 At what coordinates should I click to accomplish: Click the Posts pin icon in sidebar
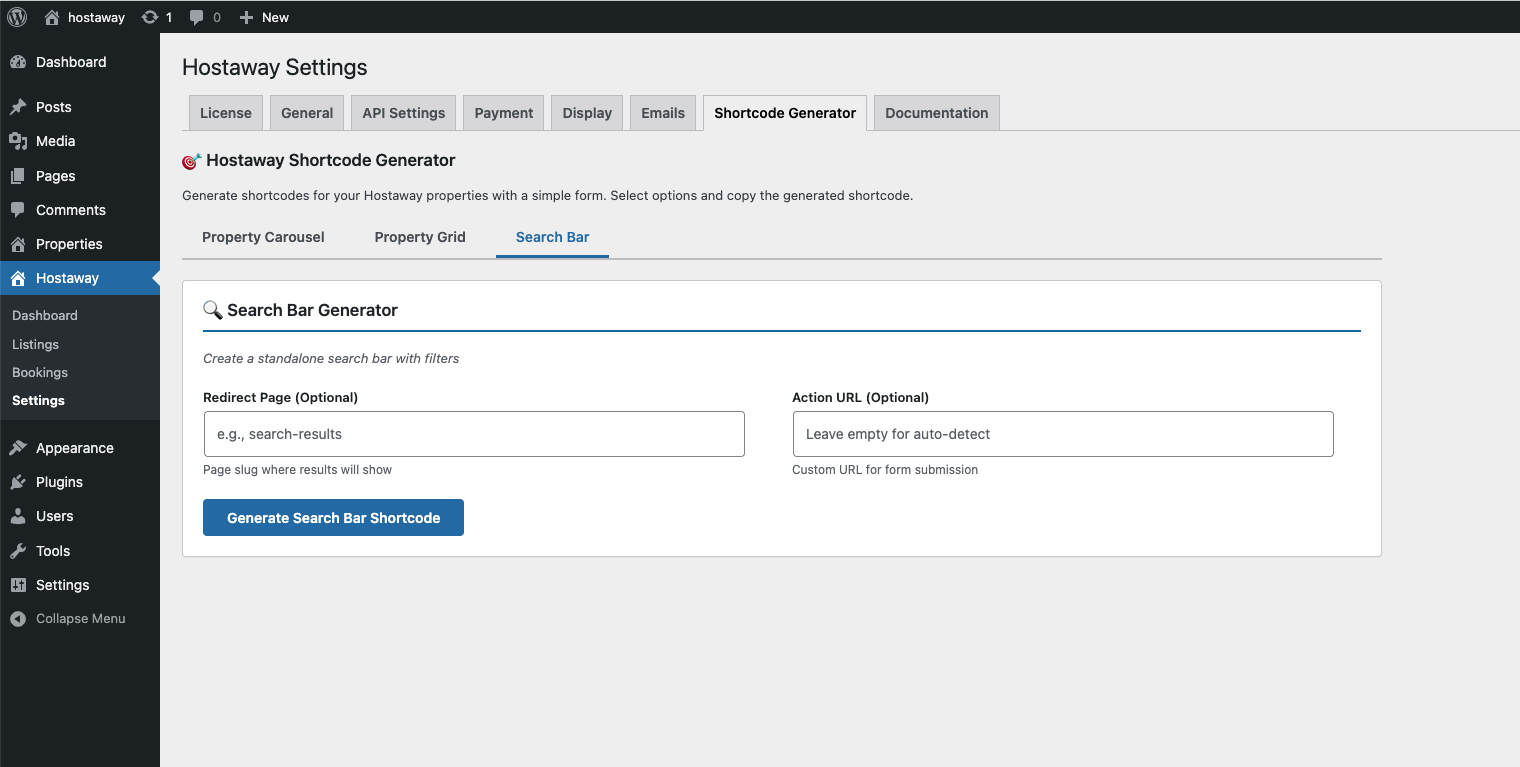pos(20,106)
